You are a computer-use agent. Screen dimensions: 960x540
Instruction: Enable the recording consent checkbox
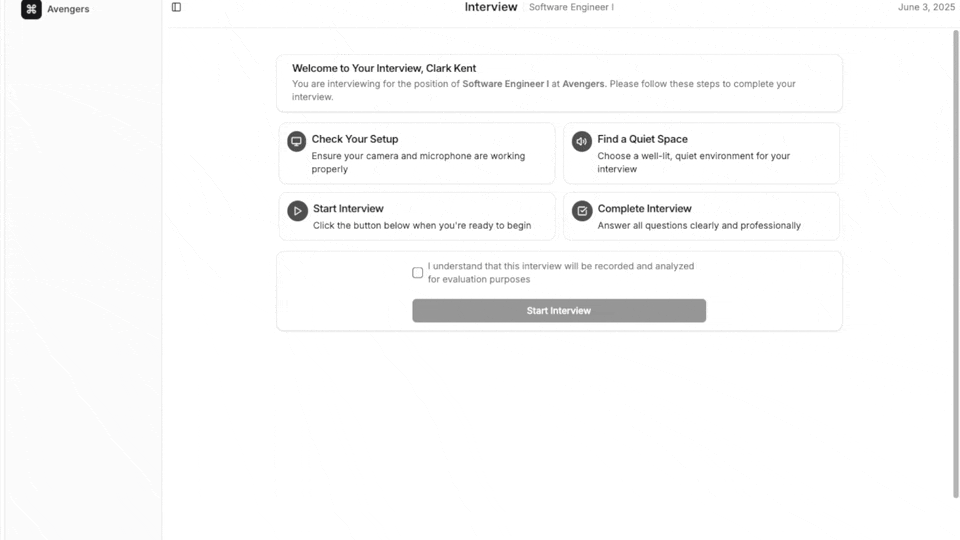pos(418,273)
